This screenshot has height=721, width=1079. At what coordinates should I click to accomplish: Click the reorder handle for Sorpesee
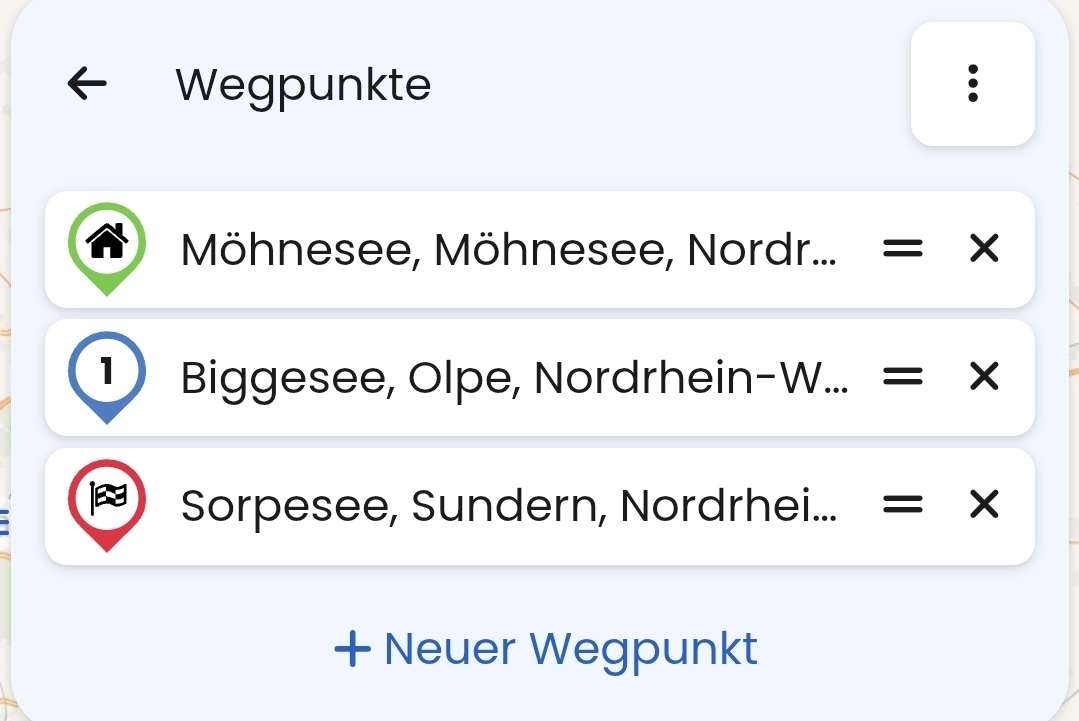pyautogui.click(x=902, y=506)
